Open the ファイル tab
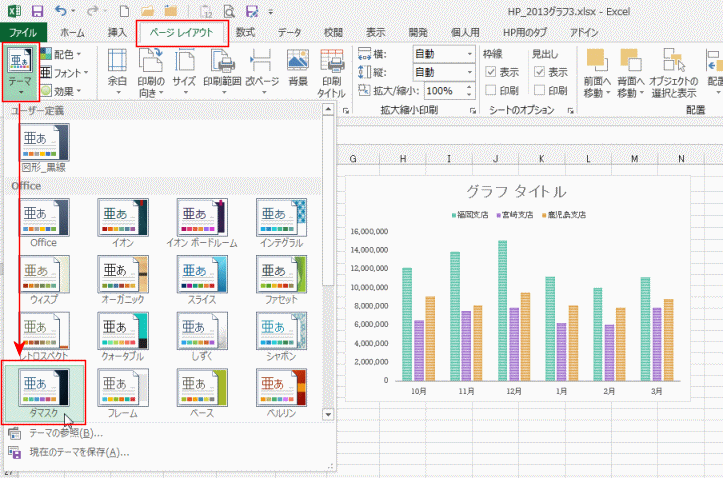 (x=22, y=32)
